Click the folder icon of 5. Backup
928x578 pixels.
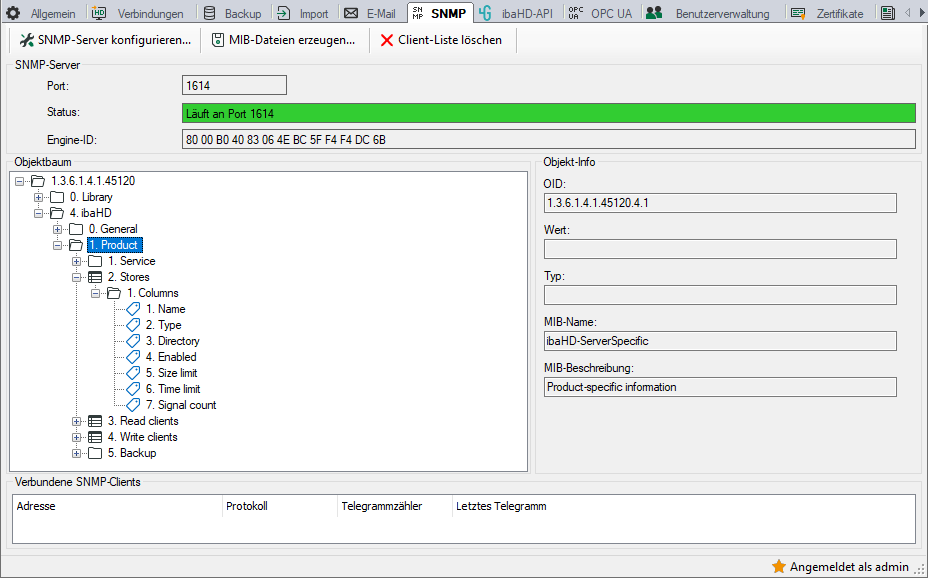click(95, 453)
